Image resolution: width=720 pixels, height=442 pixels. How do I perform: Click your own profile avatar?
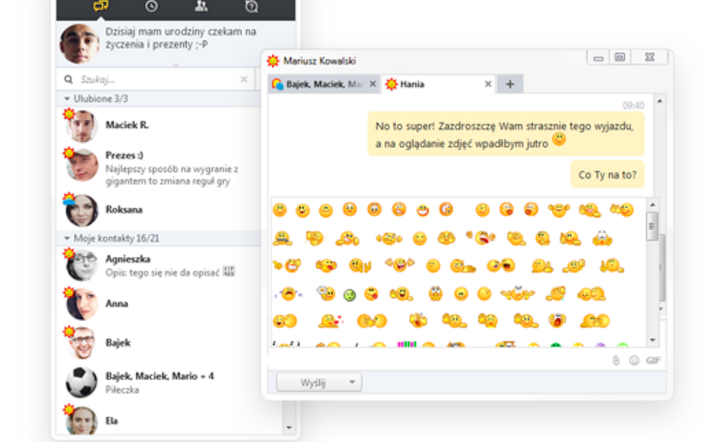[79, 44]
